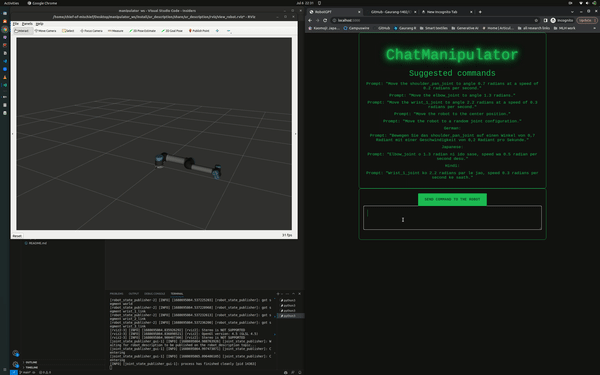The height and width of the screenshot is (375, 600).
Task: Focus the robot command text input box
Action: 452,218
